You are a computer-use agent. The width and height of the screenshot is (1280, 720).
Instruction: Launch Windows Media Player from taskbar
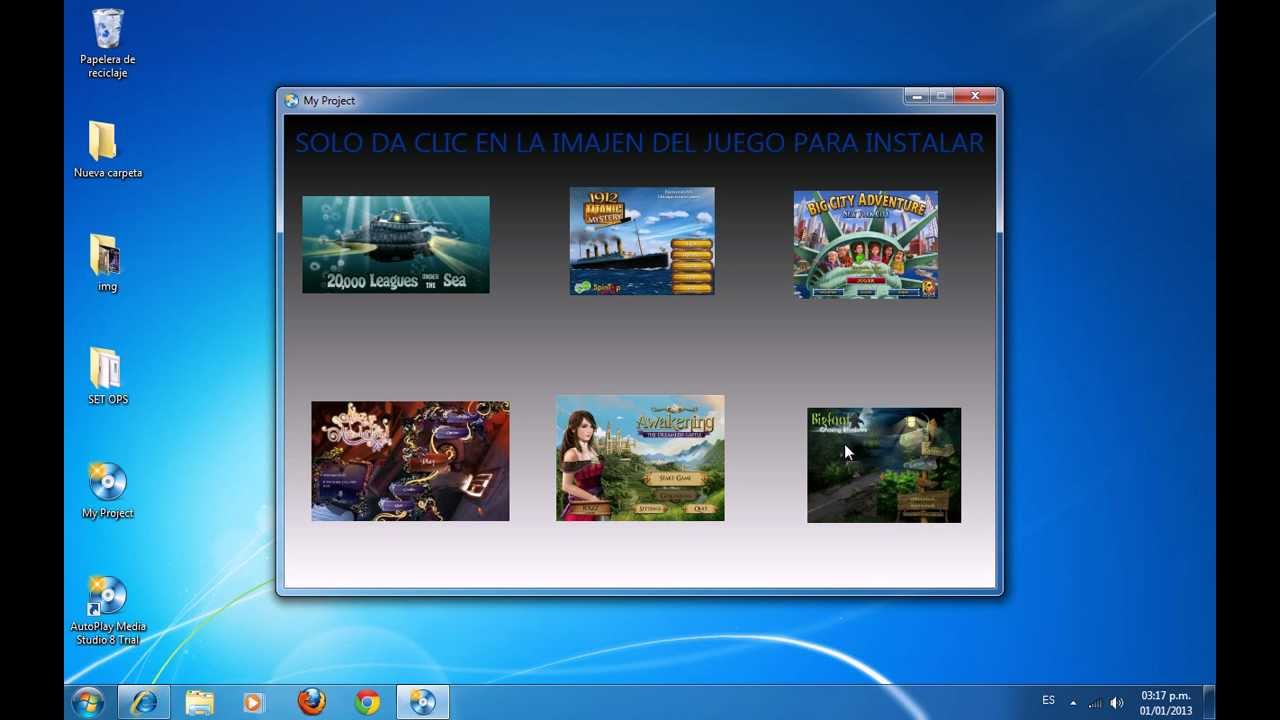coord(254,703)
